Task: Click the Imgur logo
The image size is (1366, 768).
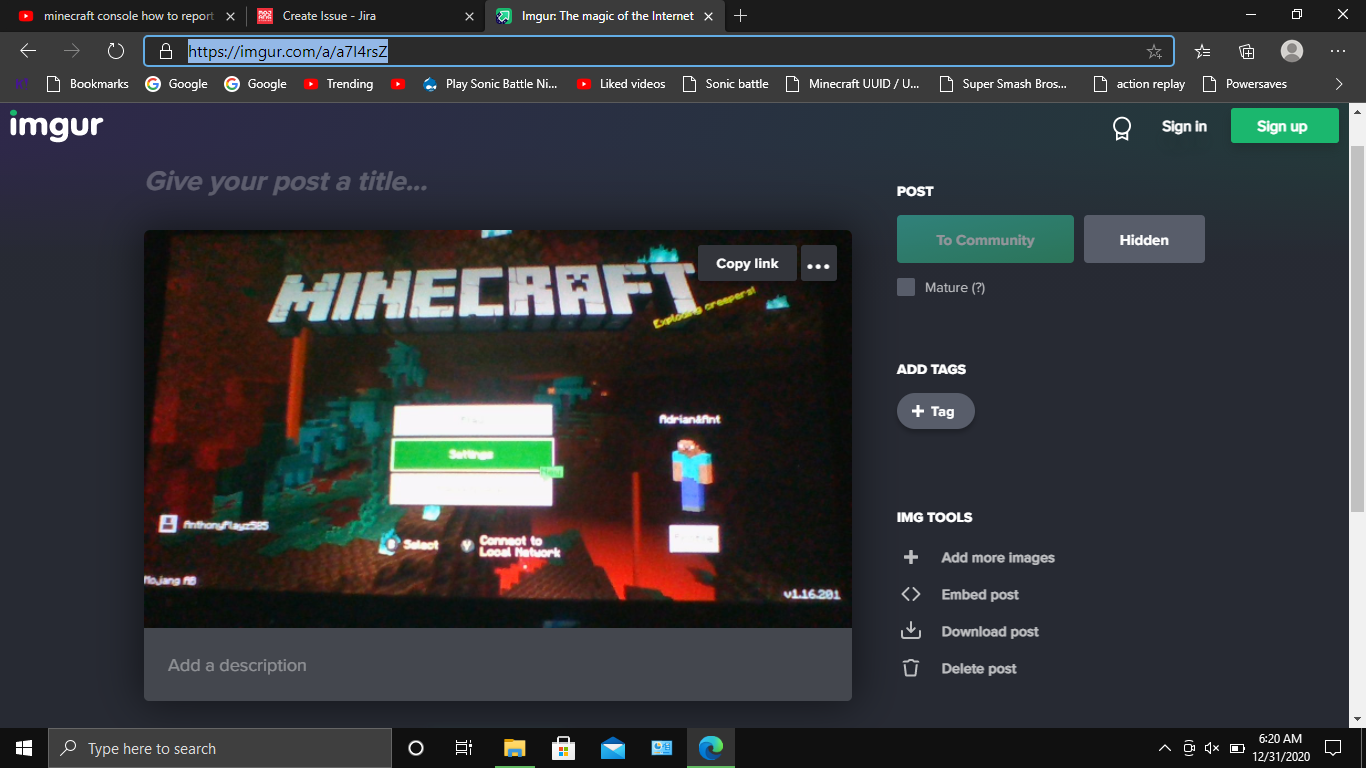Action: [x=56, y=125]
